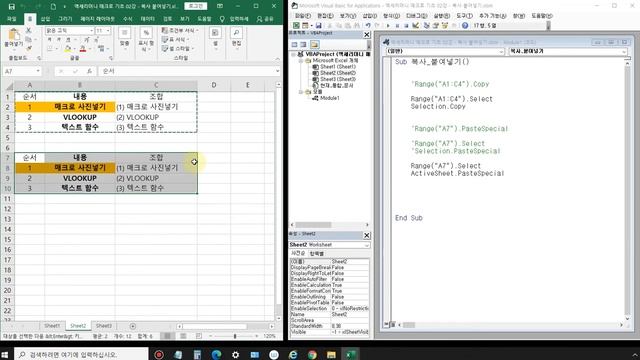
Task: Open Conditional Formatting in Excel ribbon
Action: [180, 31]
